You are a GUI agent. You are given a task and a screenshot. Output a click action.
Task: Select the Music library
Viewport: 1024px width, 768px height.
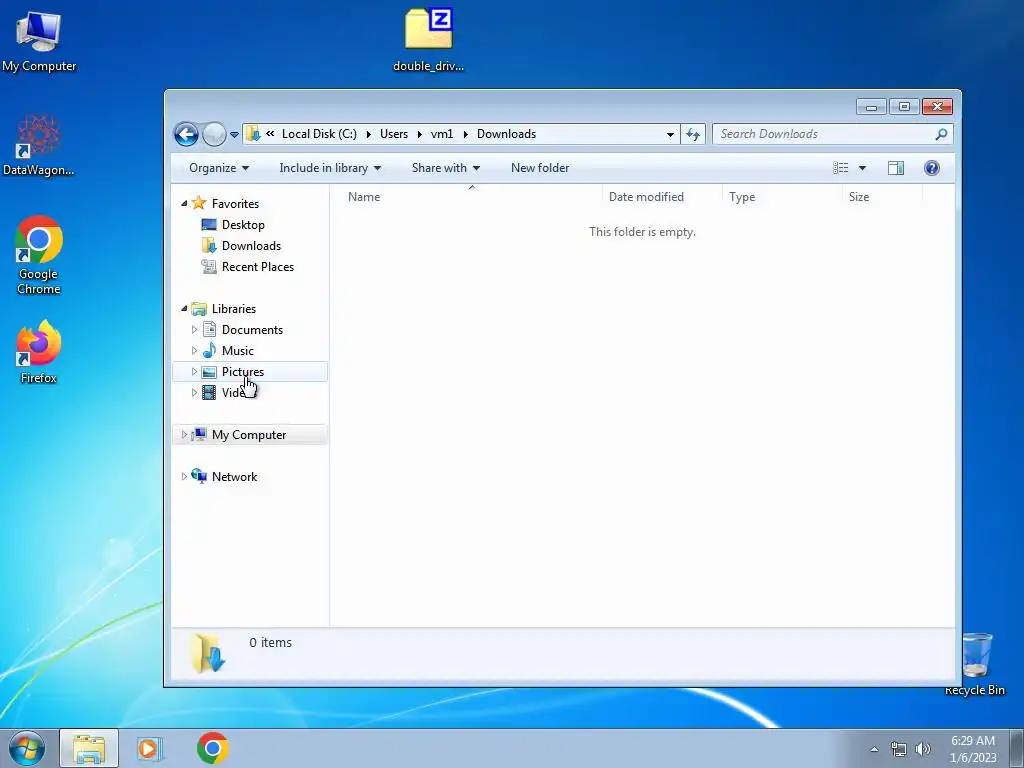238,351
